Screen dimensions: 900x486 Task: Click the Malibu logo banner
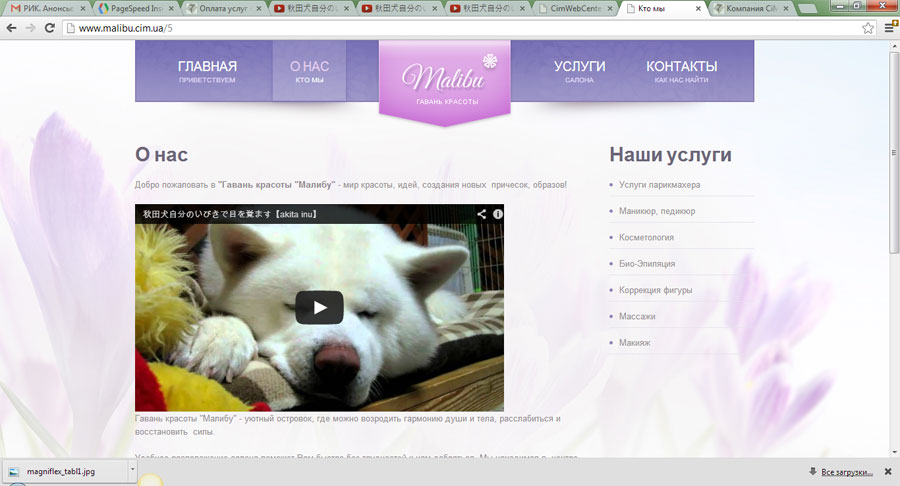point(445,82)
